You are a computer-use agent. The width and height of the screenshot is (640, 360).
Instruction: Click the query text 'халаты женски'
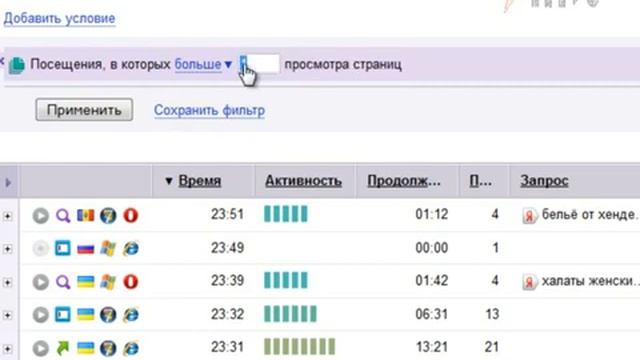coord(590,281)
